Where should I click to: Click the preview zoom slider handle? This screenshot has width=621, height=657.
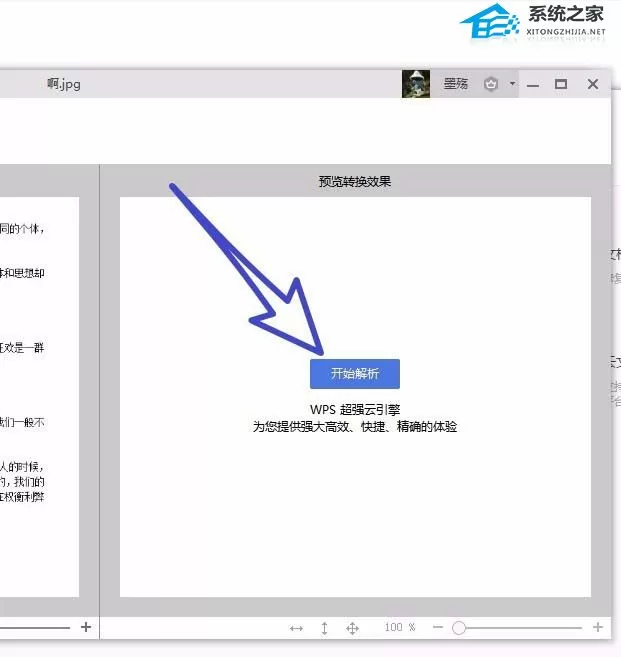459,628
